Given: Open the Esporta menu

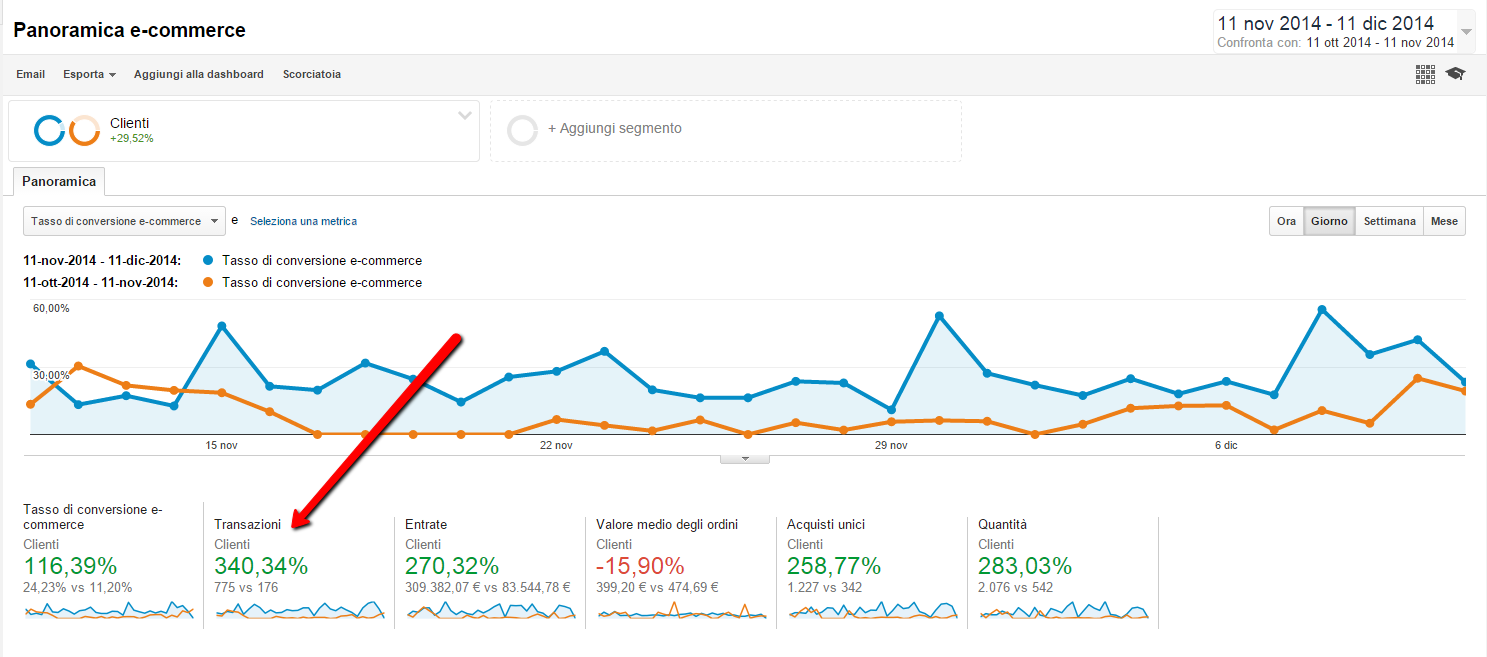Looking at the screenshot, I should point(89,74).
